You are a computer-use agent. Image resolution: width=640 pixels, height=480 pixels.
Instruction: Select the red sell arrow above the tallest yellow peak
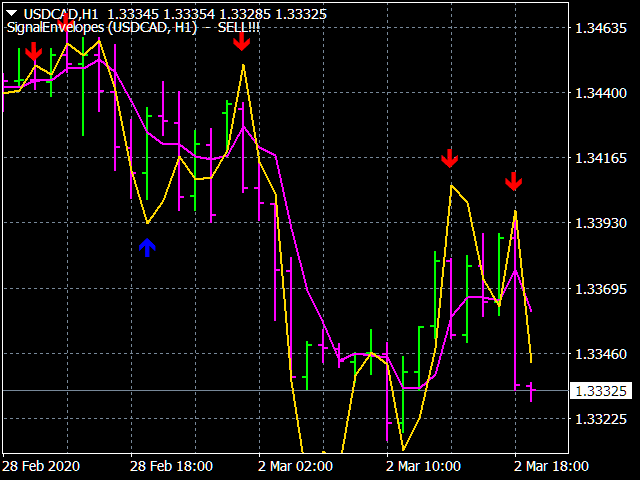tap(241, 40)
